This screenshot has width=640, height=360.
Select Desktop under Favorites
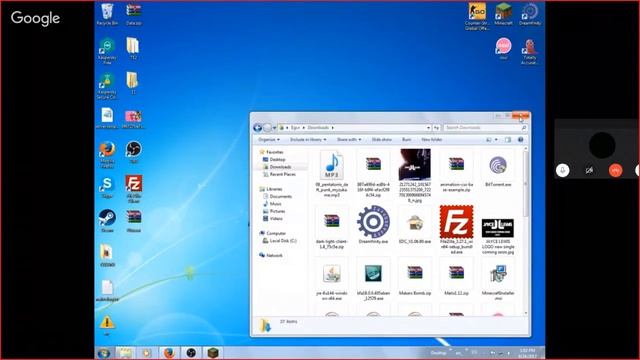278,159
